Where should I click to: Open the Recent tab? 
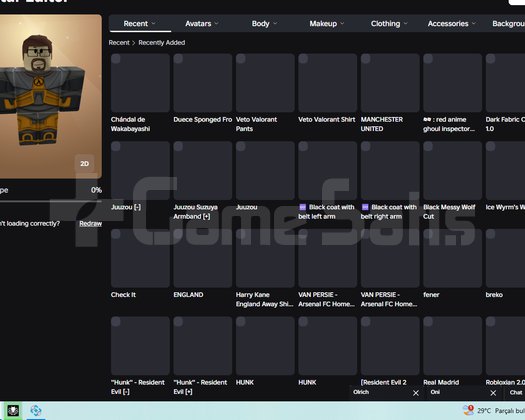(x=140, y=23)
